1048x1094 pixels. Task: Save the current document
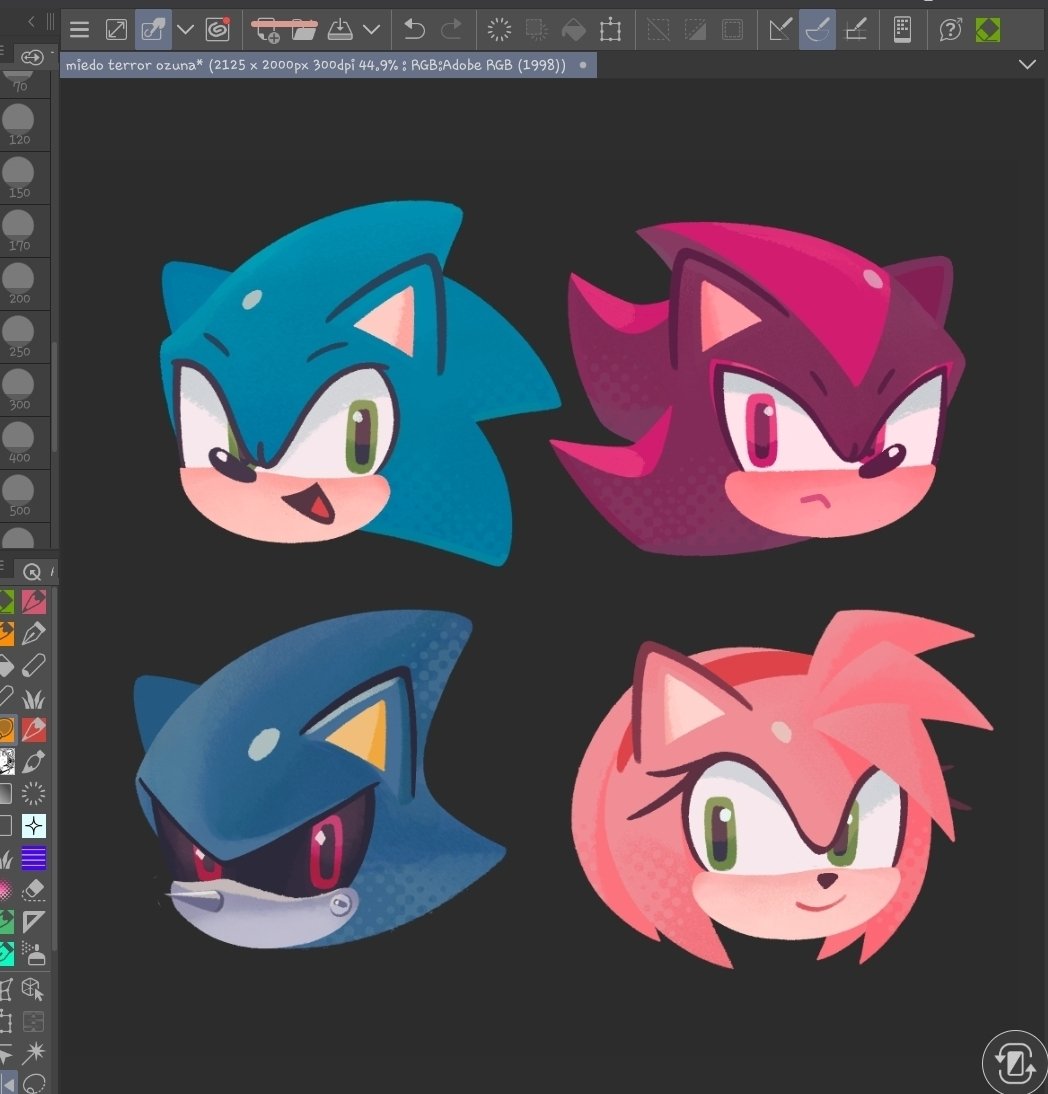[340, 30]
